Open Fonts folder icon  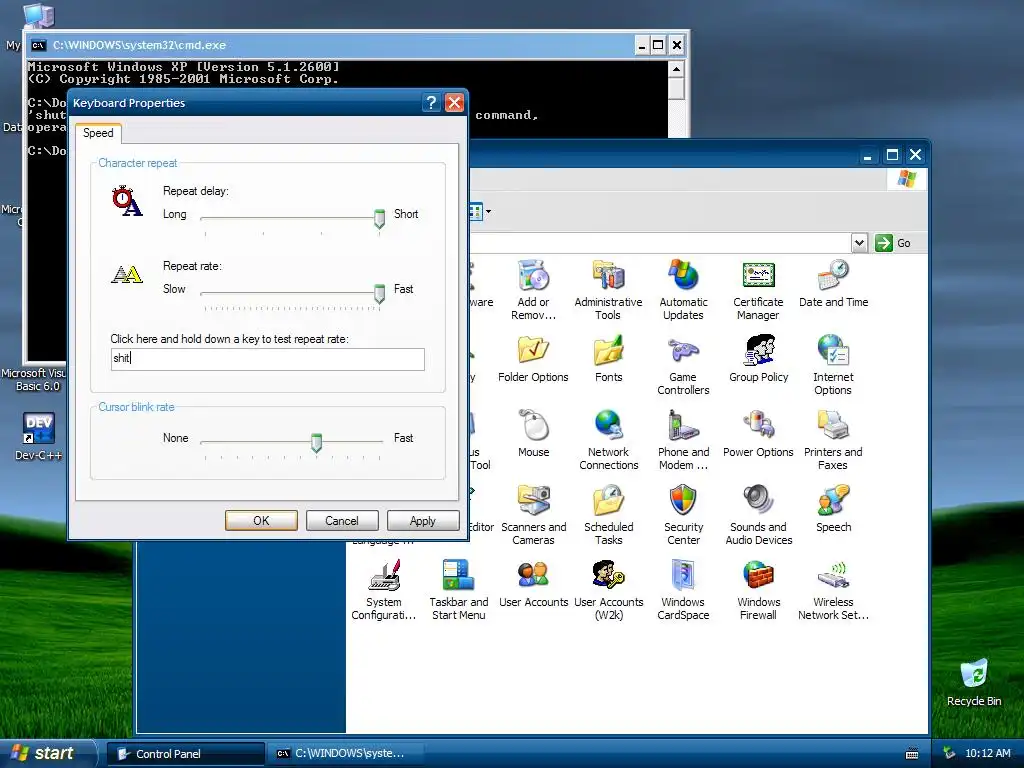click(609, 359)
